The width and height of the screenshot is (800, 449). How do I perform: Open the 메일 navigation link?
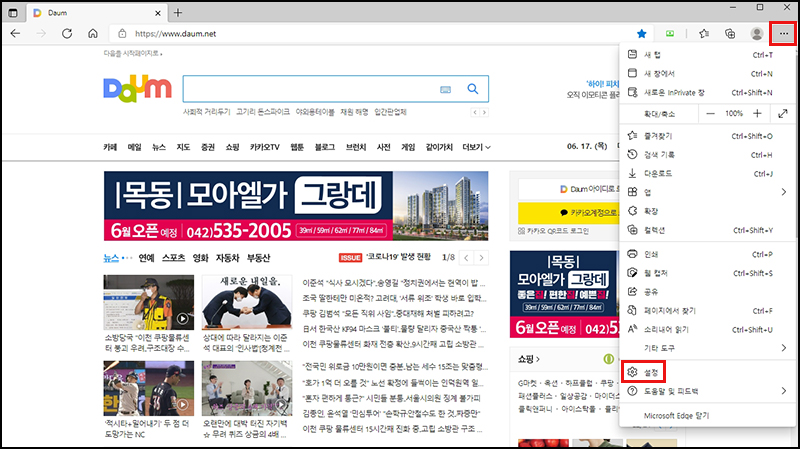point(135,147)
